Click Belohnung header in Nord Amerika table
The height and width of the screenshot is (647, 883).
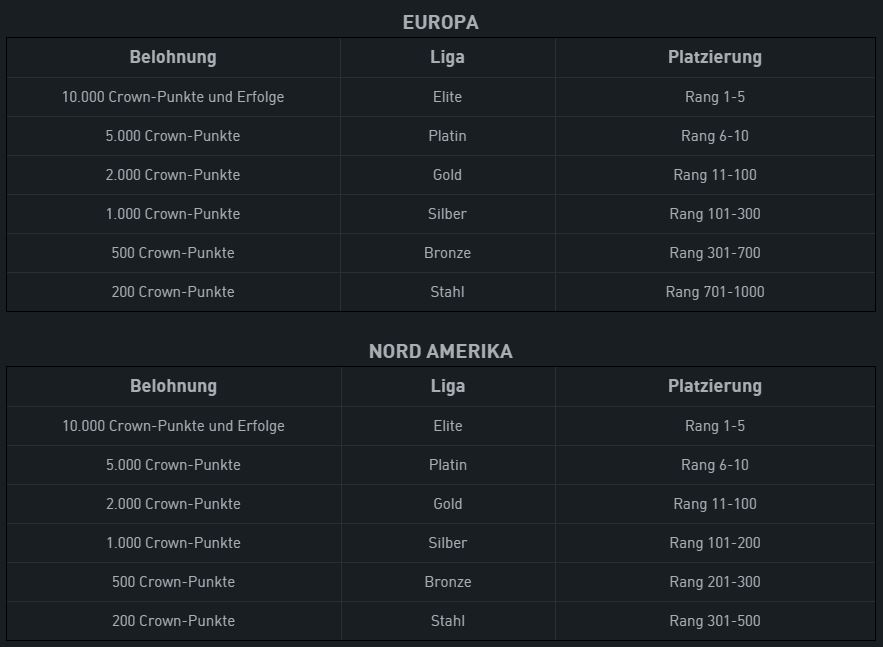173,386
